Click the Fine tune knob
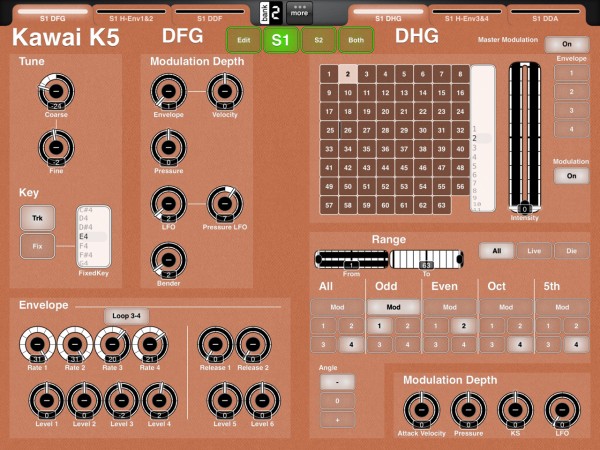This screenshot has height=450, width=600. click(x=56, y=147)
